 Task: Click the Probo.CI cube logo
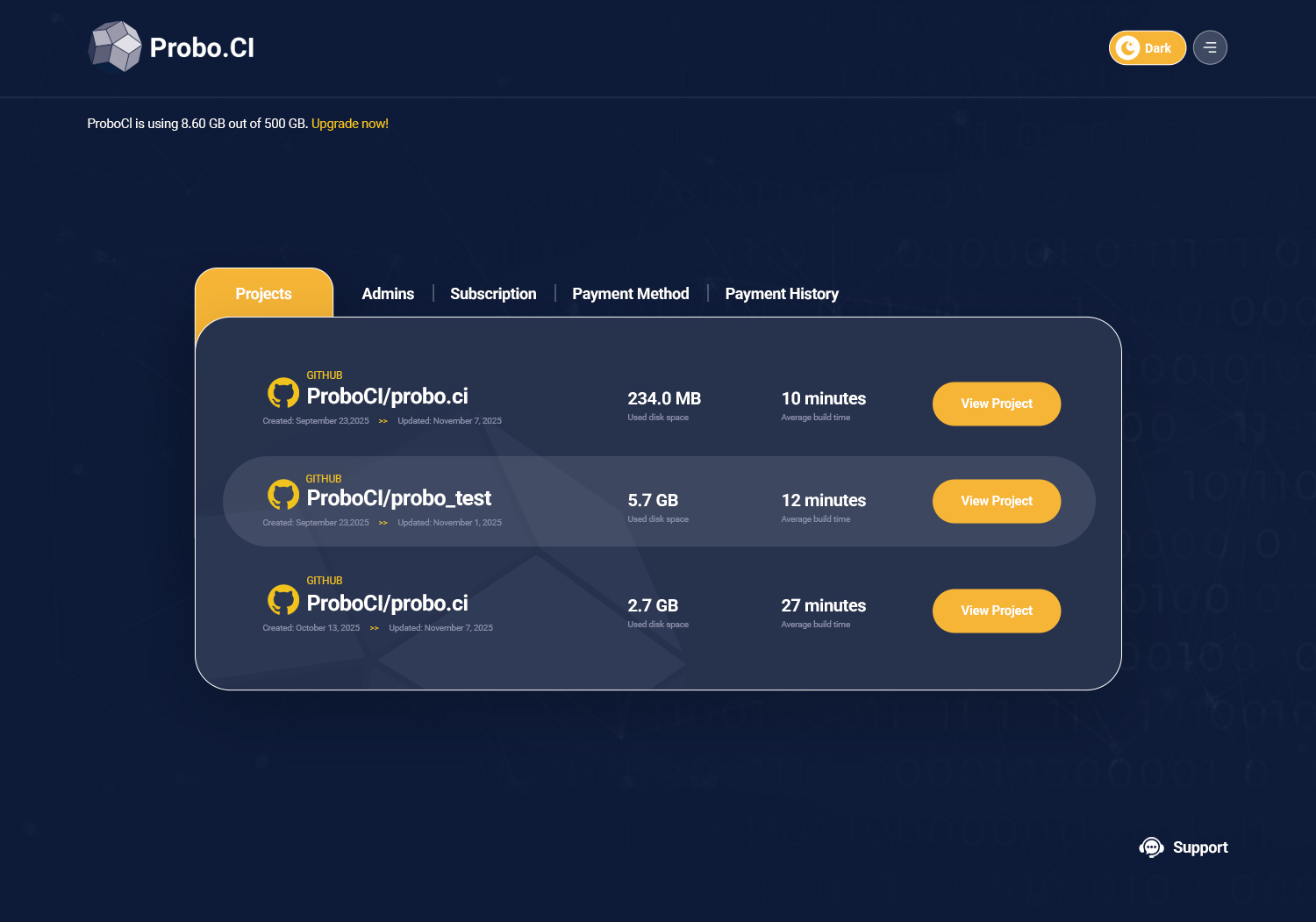tap(115, 46)
